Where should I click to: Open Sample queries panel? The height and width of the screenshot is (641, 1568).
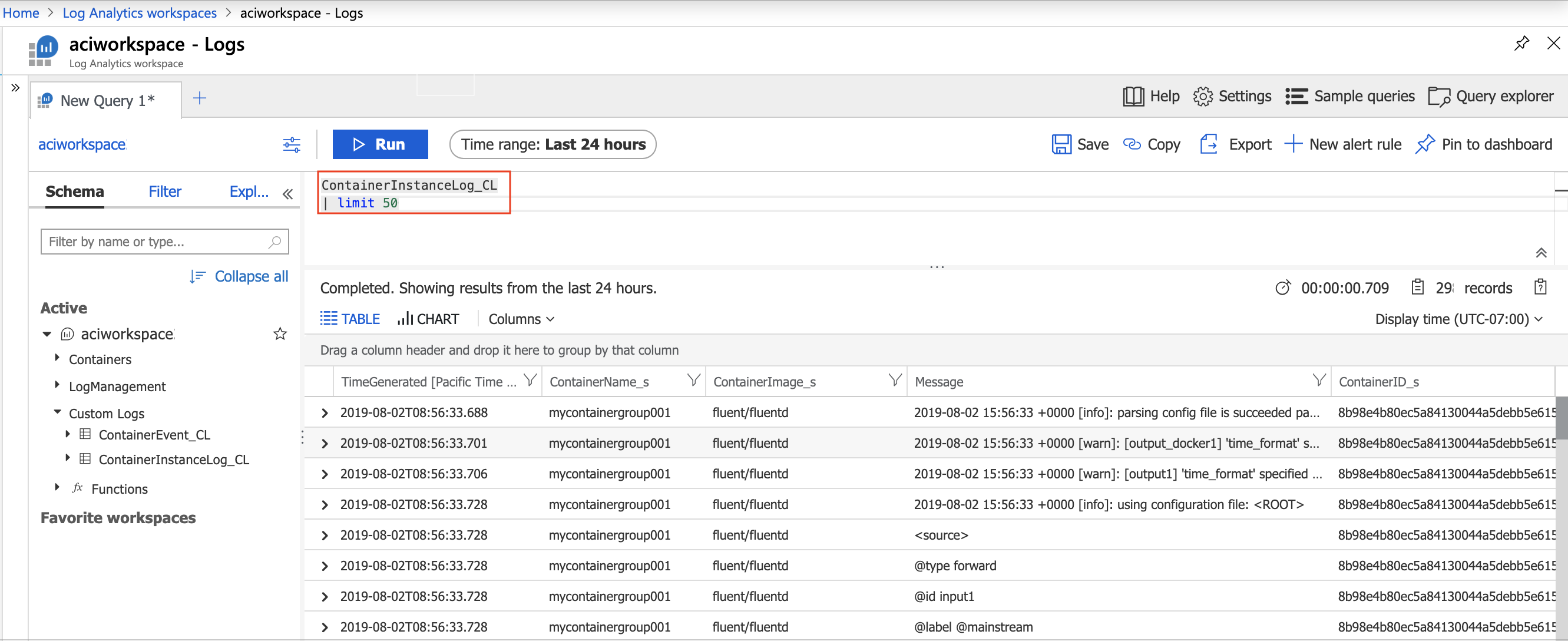[x=1351, y=97]
